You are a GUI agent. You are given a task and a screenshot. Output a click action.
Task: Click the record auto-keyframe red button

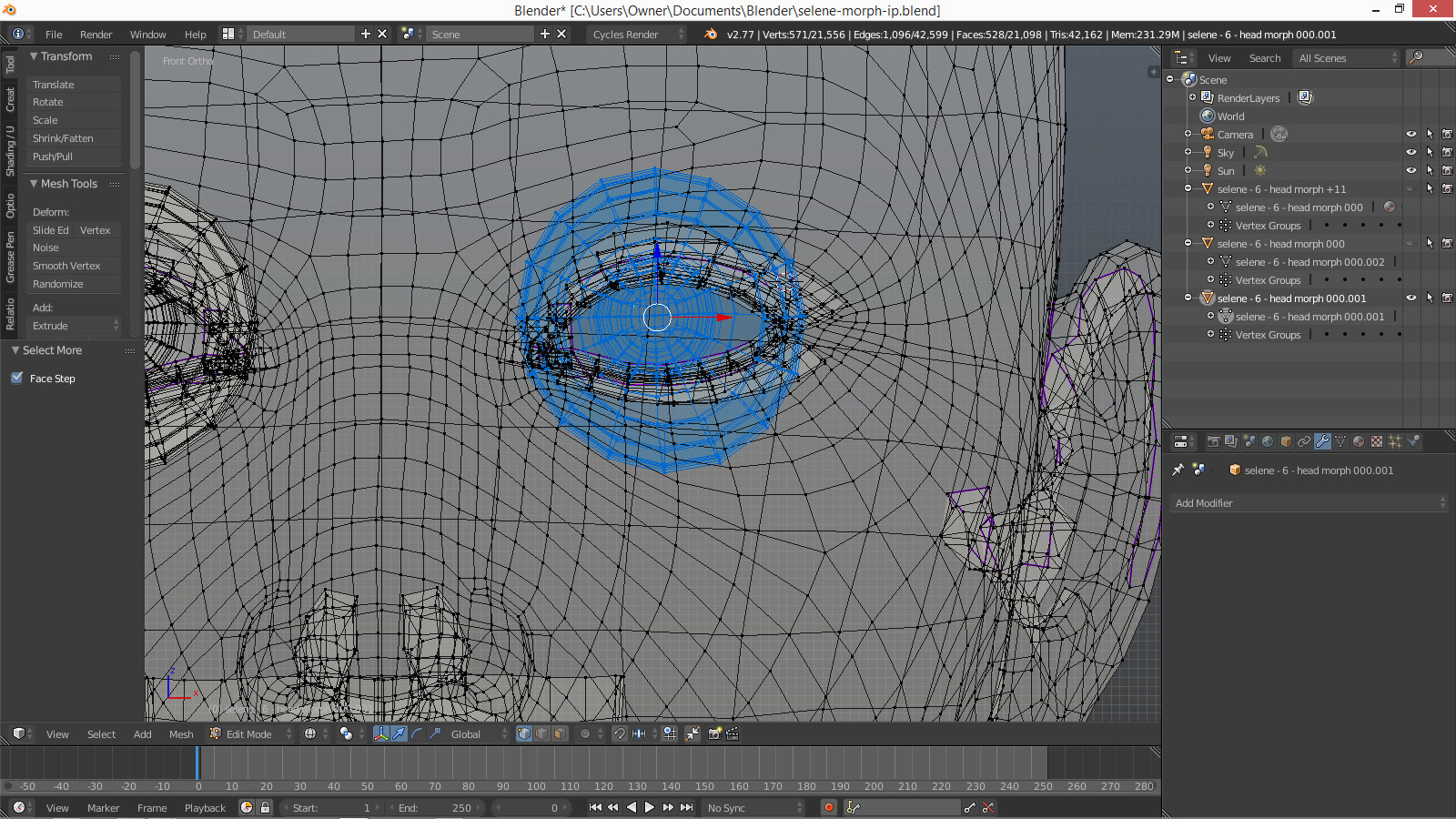829,807
